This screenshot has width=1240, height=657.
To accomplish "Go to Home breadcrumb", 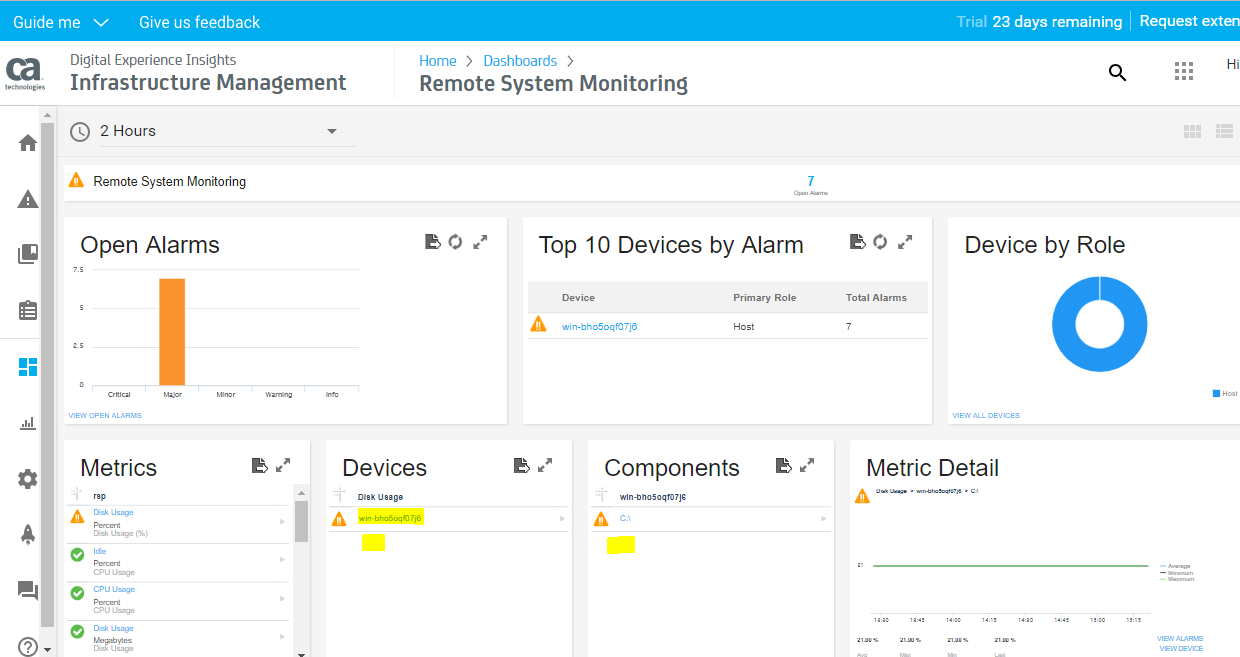I will 438,61.
